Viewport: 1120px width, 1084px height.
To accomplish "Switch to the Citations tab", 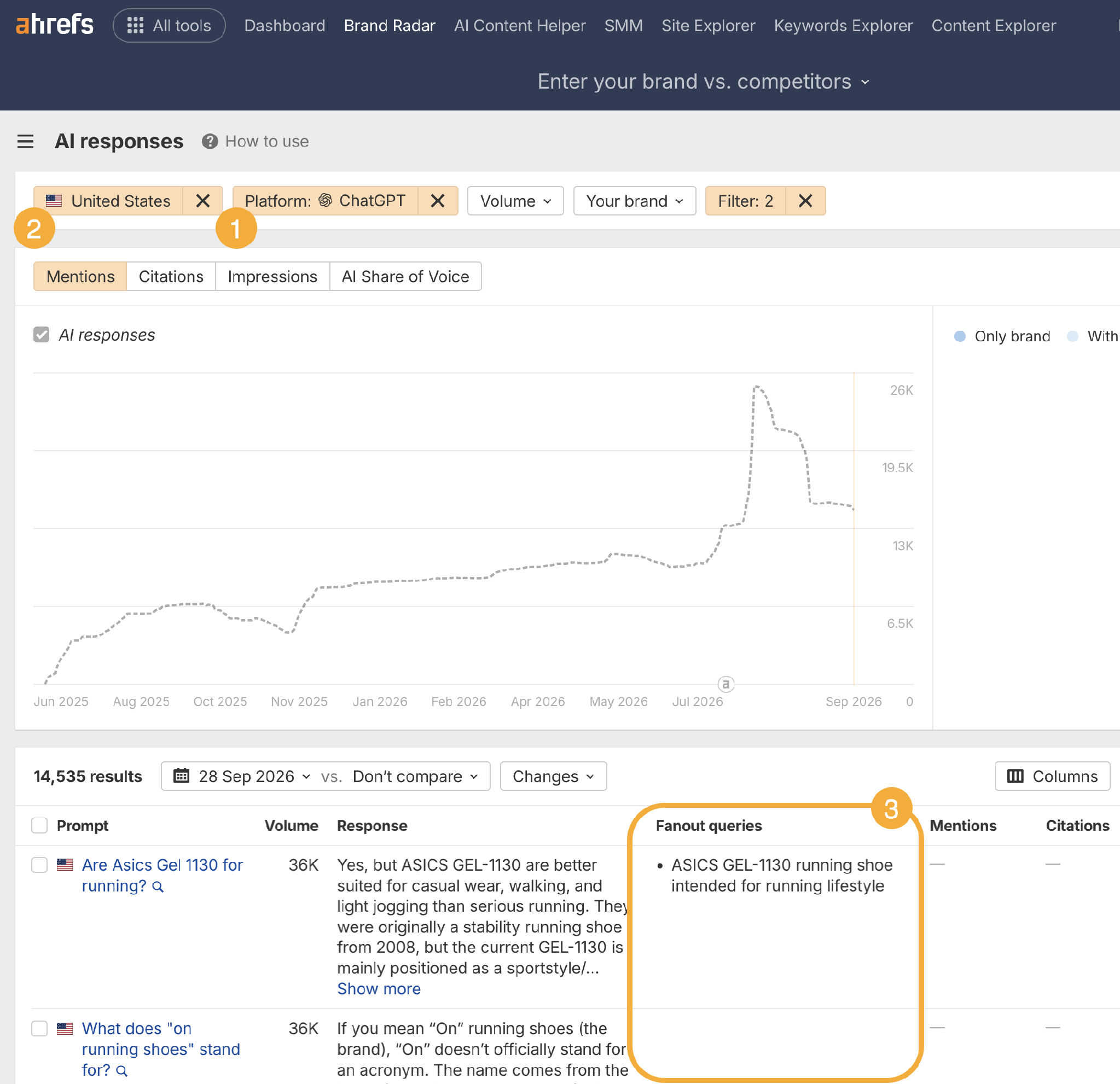I will (171, 276).
